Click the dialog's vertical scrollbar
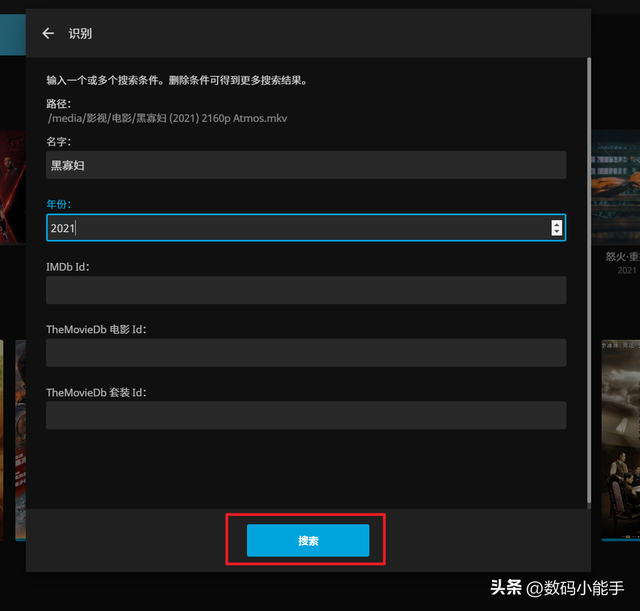The width and height of the screenshot is (640, 611). tap(589, 281)
